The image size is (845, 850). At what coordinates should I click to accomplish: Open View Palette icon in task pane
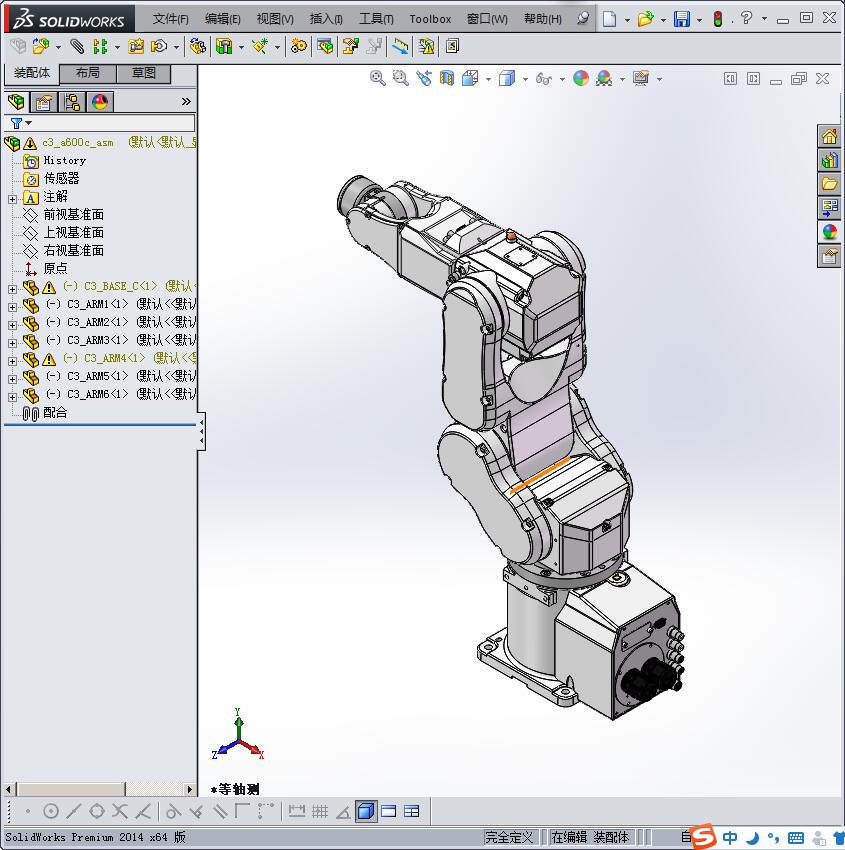(829, 208)
